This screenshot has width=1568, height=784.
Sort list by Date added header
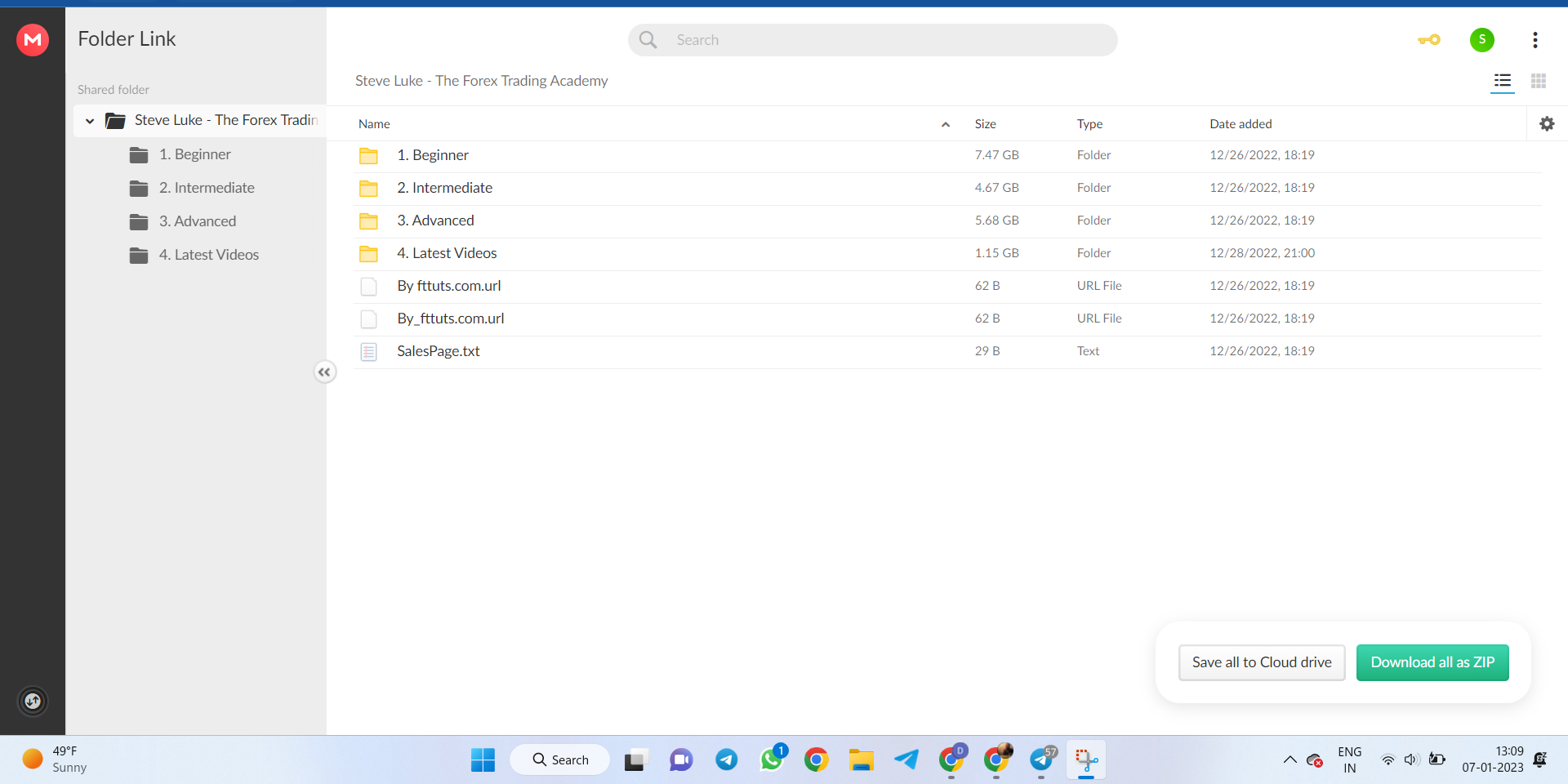click(x=1241, y=124)
